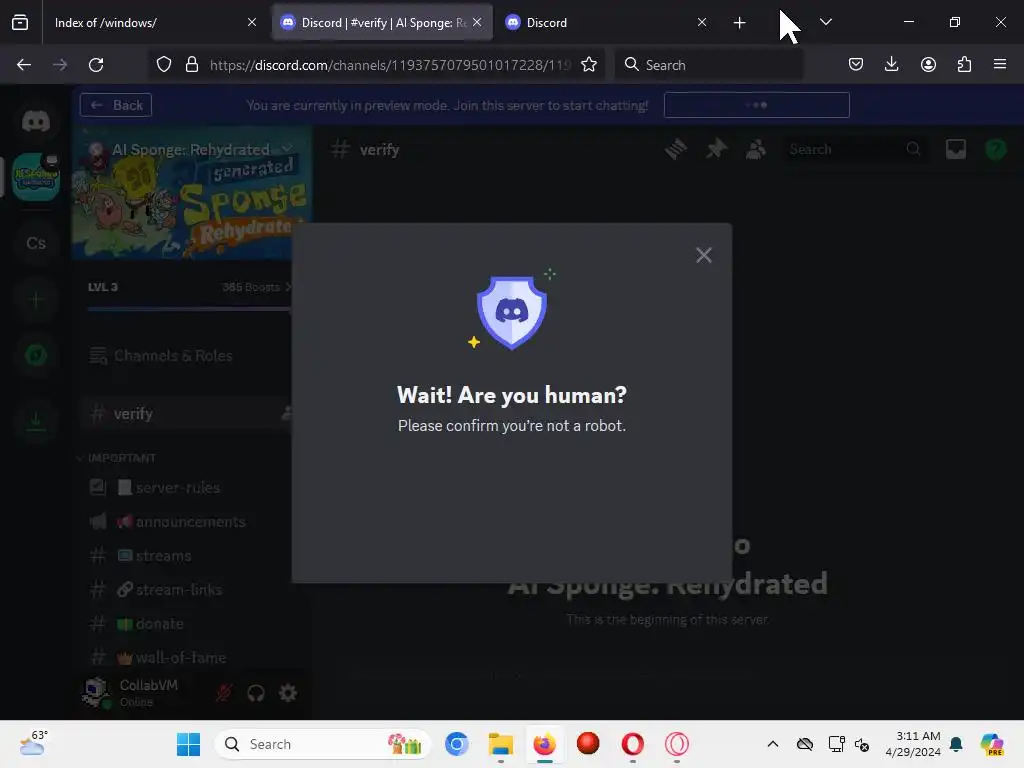Viewport: 1024px width, 768px height.
Task: Click the Firefox Search box
Action: point(709,65)
